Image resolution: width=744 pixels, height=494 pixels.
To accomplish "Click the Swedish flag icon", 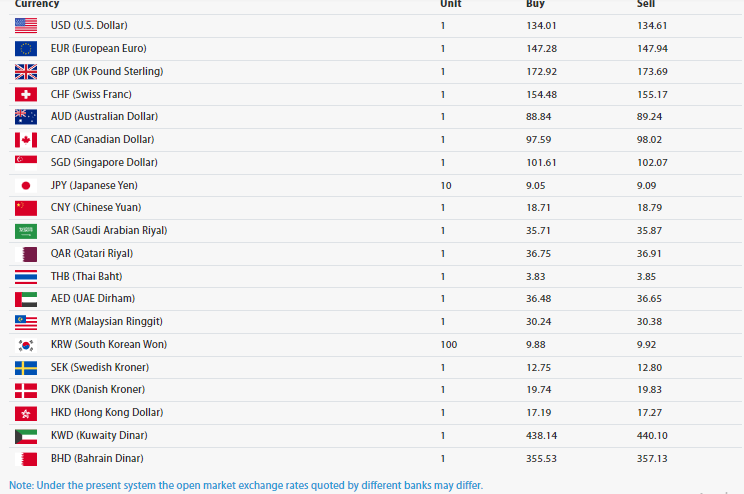I will [26, 367].
